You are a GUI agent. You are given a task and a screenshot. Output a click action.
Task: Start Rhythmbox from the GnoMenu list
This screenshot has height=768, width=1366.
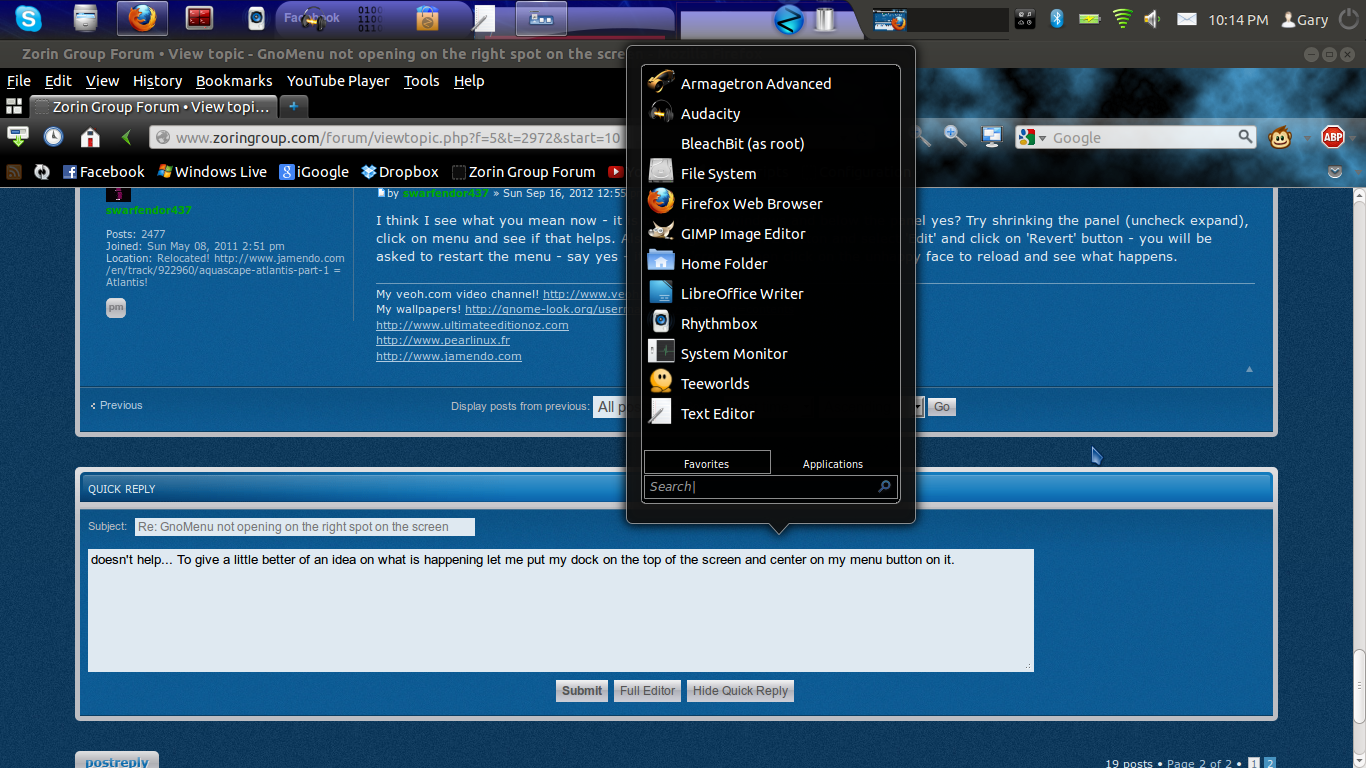tap(718, 324)
